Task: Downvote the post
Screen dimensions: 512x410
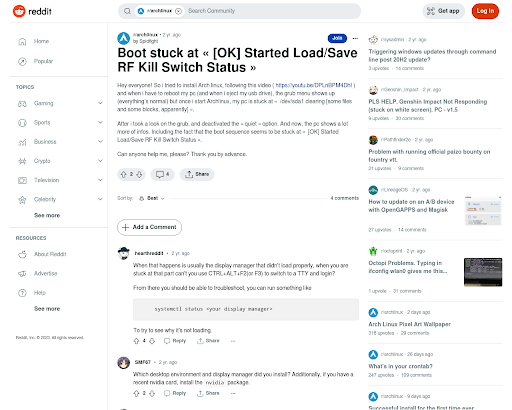Action: tap(139, 174)
